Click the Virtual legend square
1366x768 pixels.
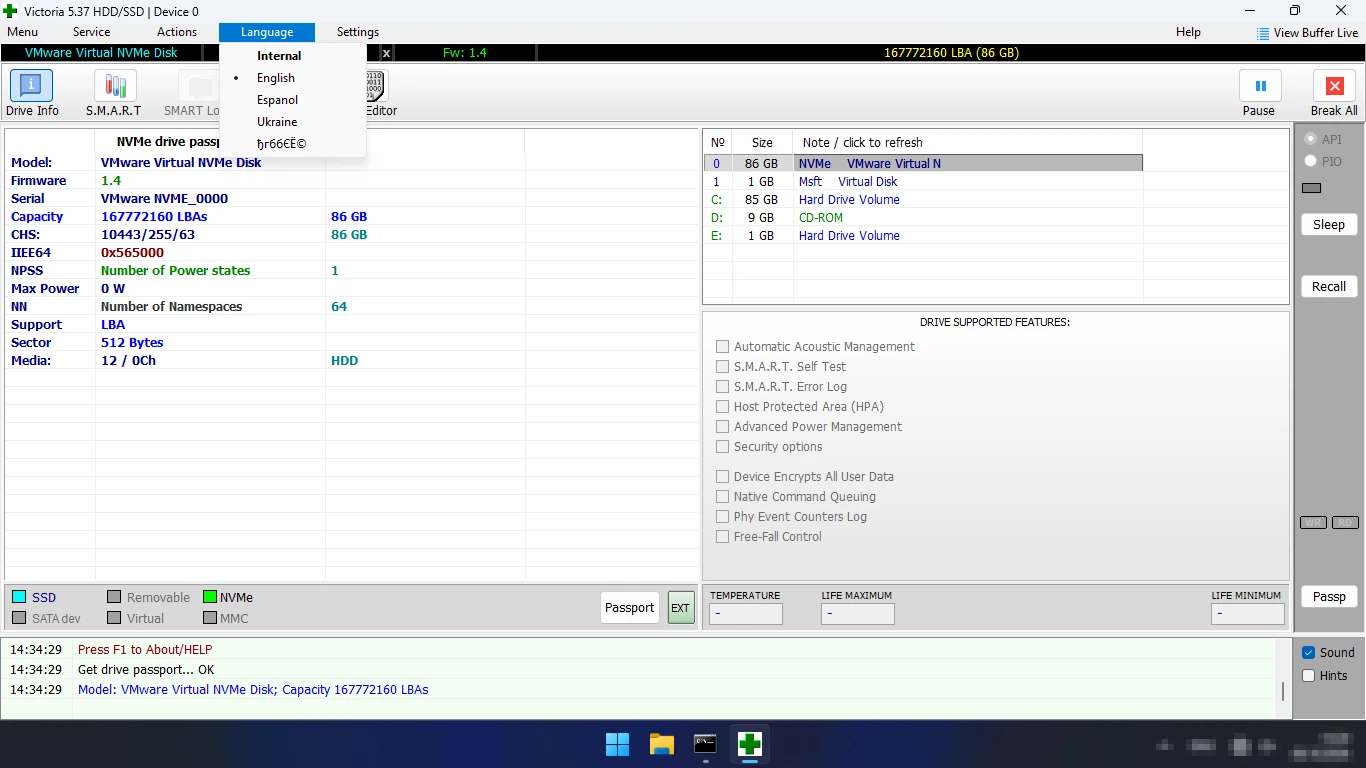pyautogui.click(x=114, y=618)
